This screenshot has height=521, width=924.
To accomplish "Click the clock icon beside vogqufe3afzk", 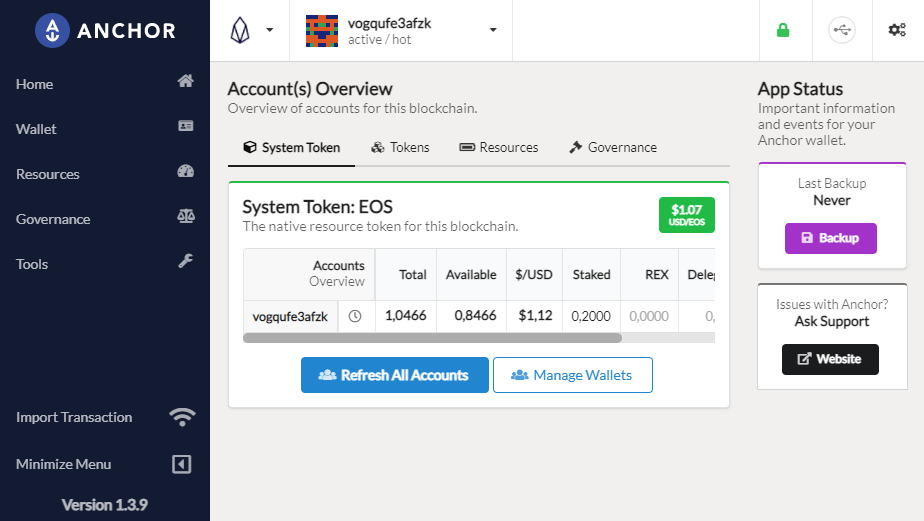I will click(x=355, y=316).
